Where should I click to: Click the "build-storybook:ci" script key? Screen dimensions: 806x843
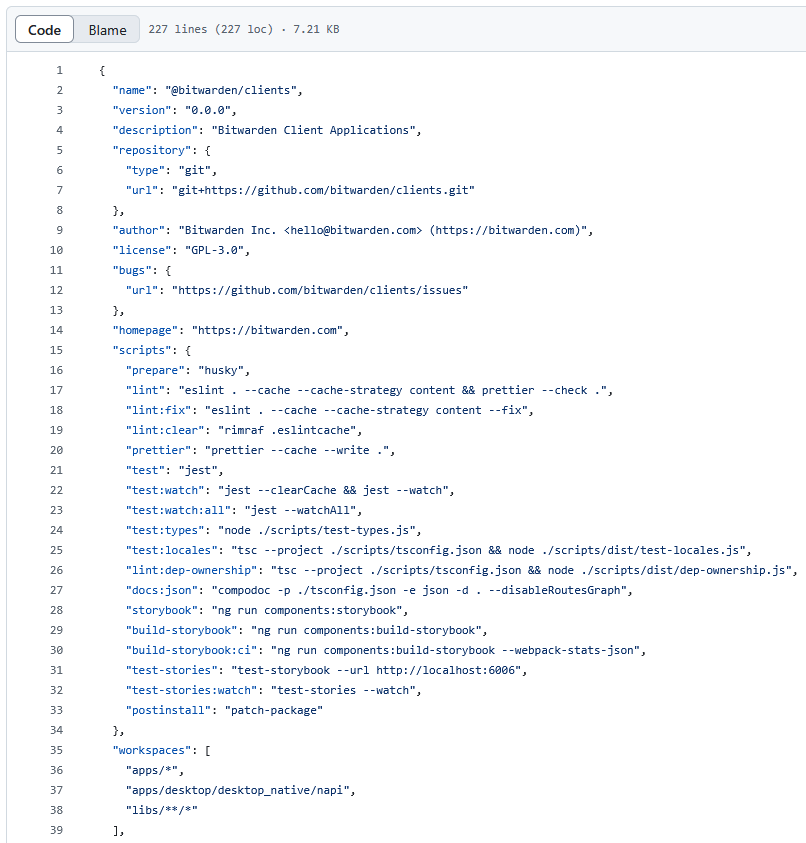[x=191, y=650]
